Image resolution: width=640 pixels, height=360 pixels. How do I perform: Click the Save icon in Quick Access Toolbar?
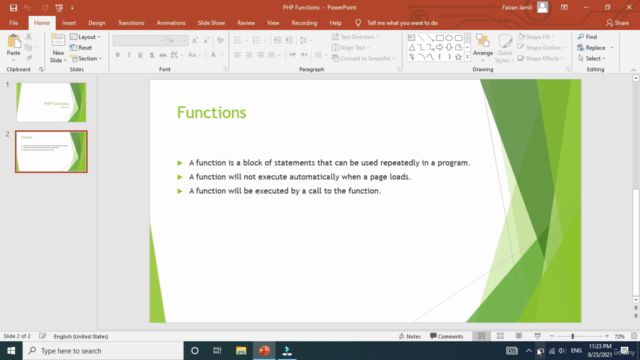[13, 8]
